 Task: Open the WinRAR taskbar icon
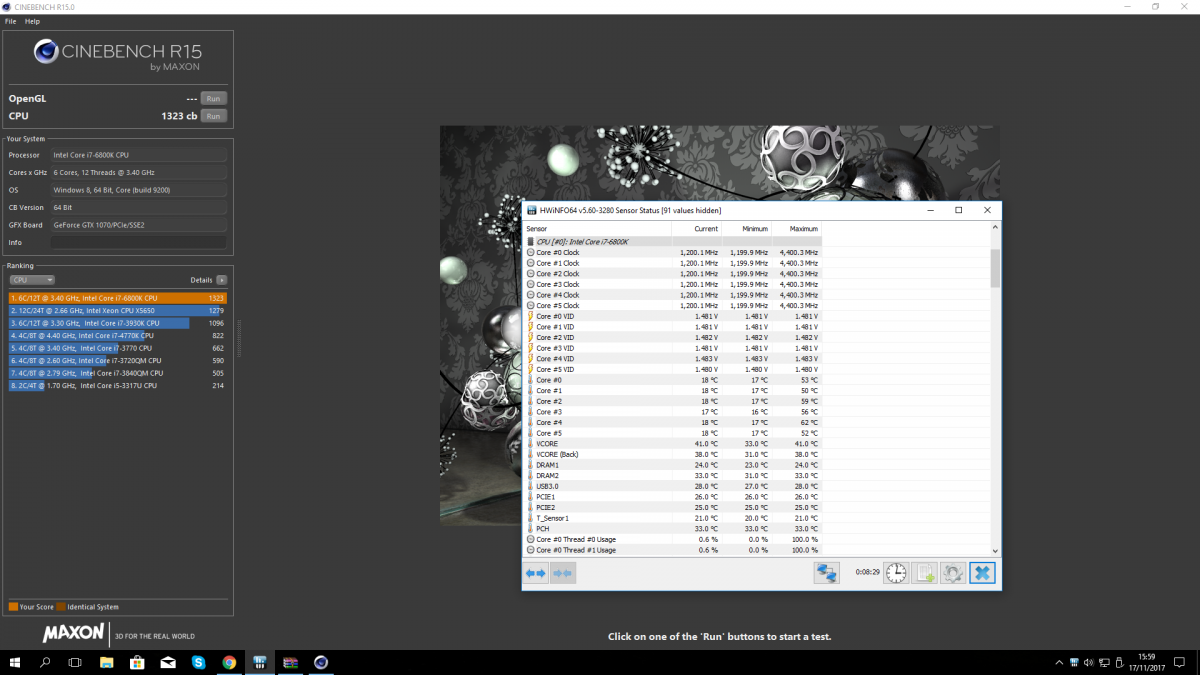290,662
